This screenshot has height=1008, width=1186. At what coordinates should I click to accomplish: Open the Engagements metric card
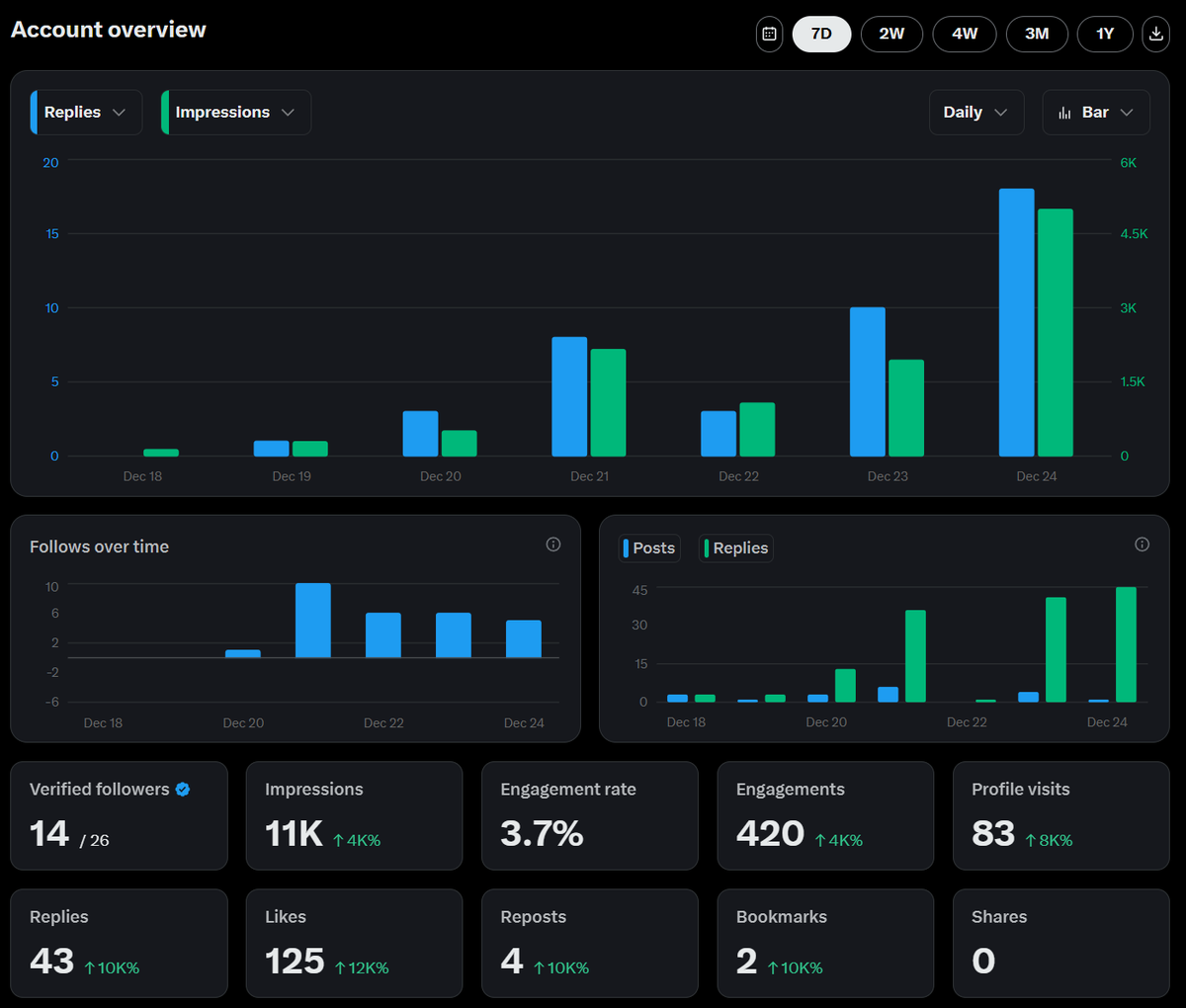click(x=825, y=815)
